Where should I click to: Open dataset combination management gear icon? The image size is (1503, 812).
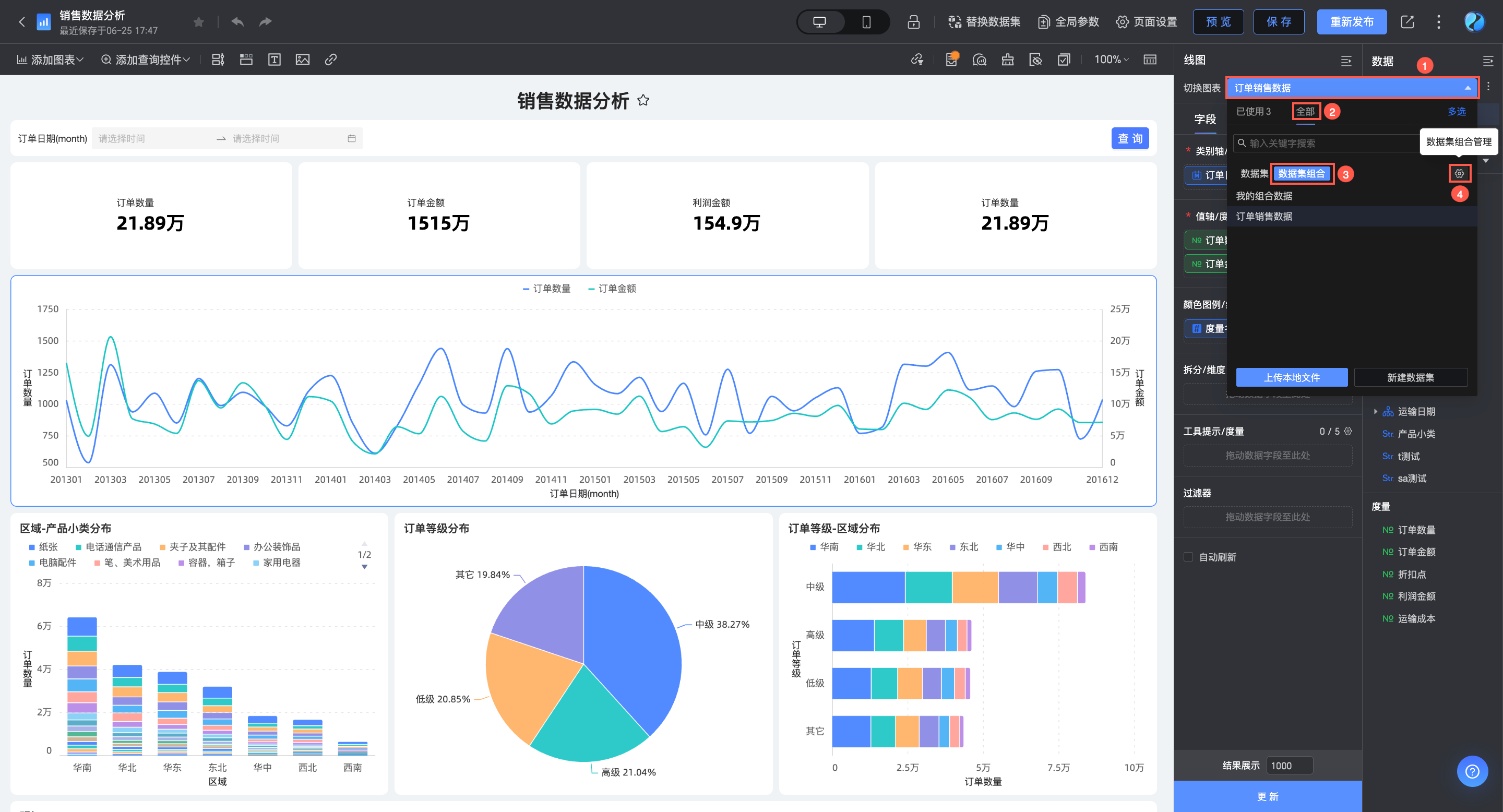[1459, 173]
